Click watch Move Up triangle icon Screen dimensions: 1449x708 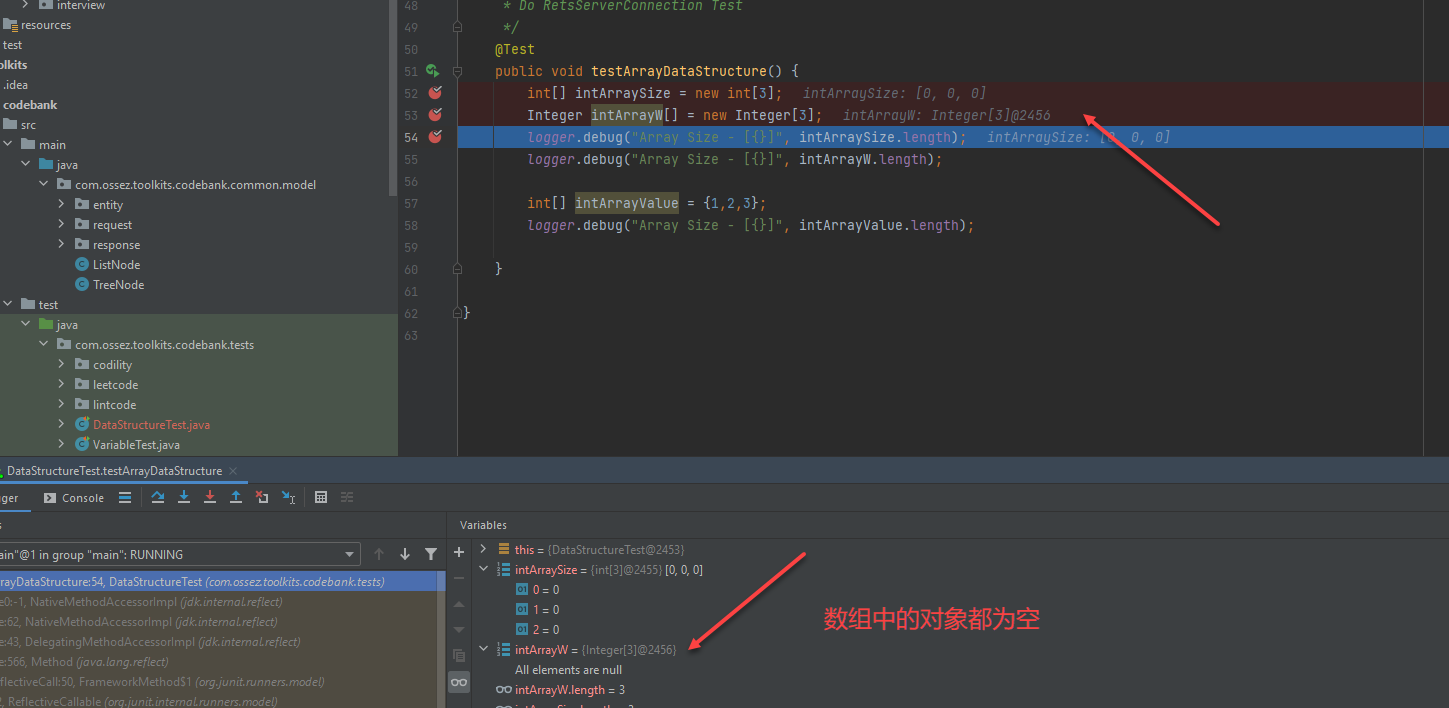[459, 604]
